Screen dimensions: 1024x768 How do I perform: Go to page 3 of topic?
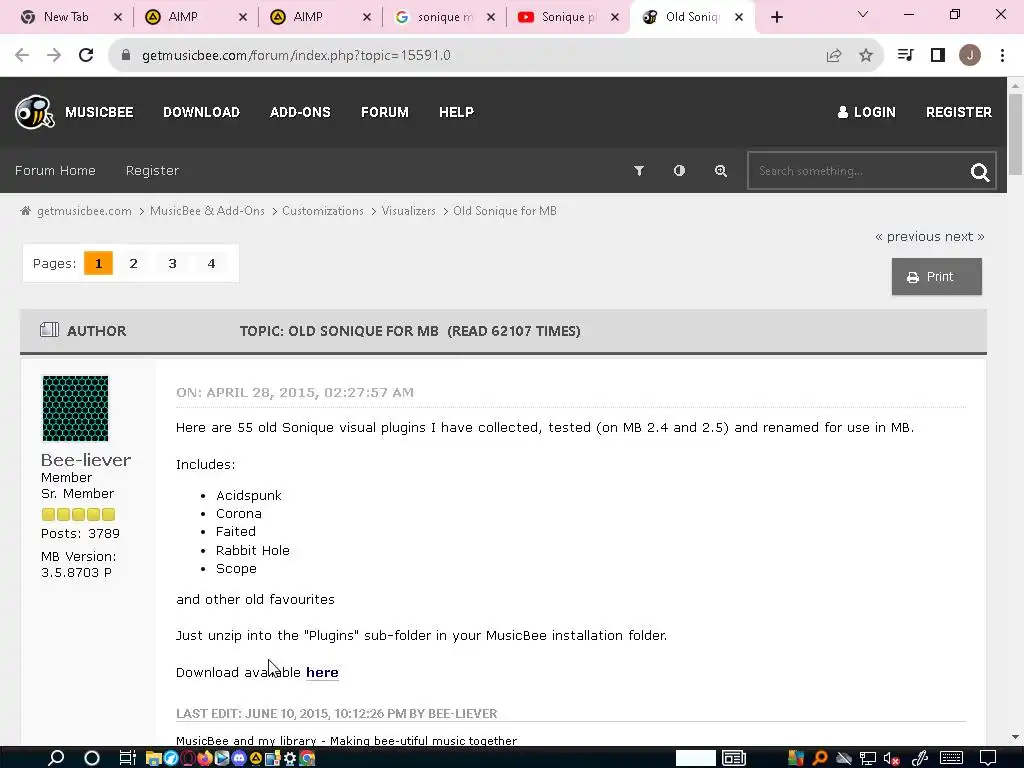pos(172,263)
